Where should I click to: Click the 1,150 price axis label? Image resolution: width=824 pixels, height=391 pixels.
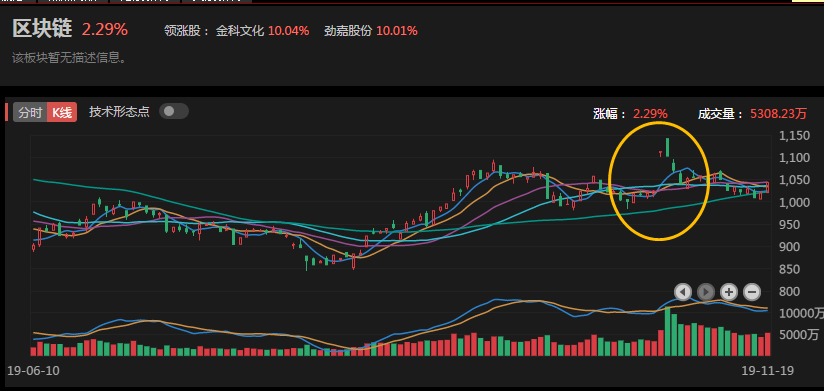pyautogui.click(x=794, y=136)
